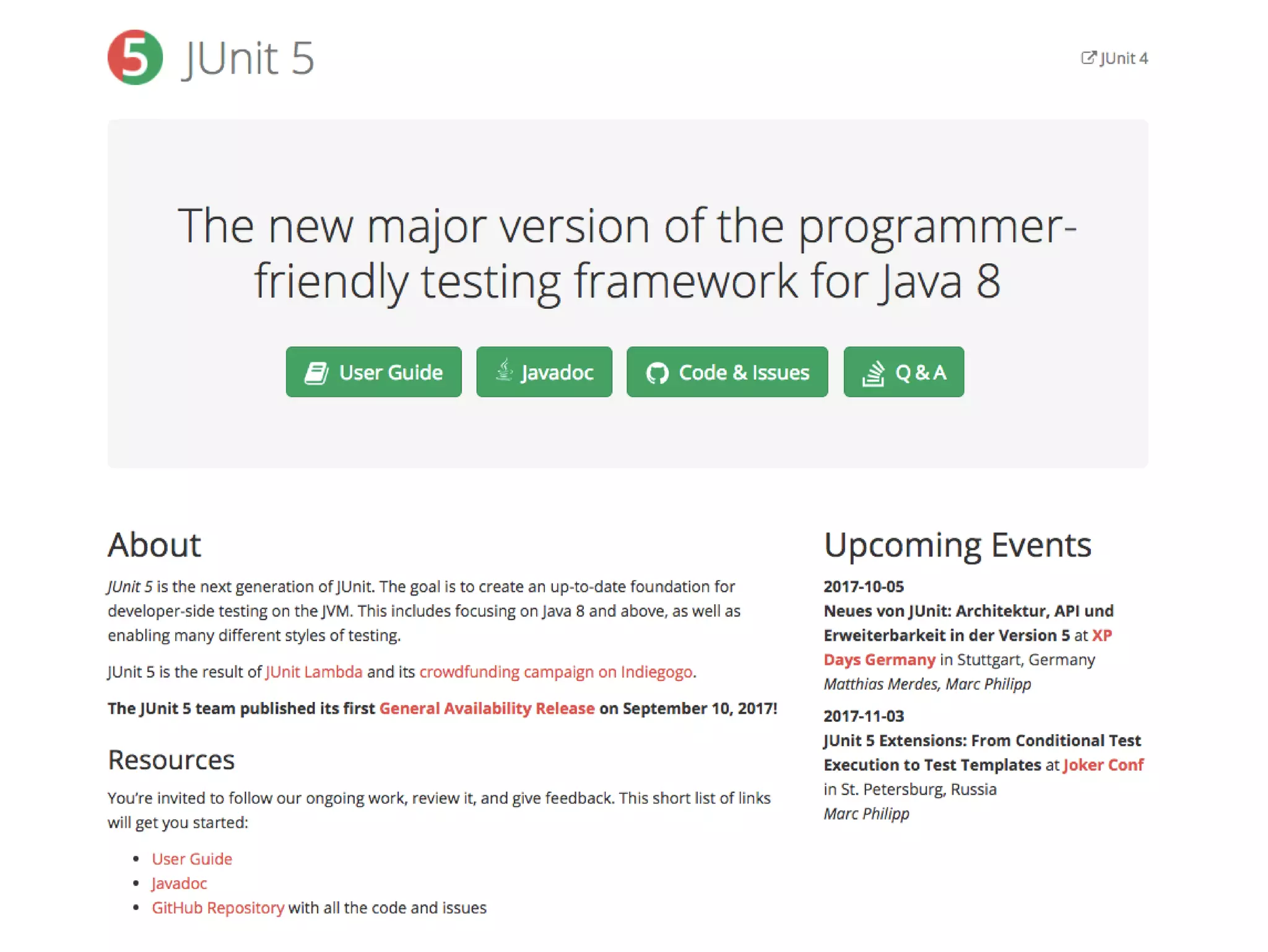Follow crowdfunding campaign on Indiegogo link

coord(555,672)
